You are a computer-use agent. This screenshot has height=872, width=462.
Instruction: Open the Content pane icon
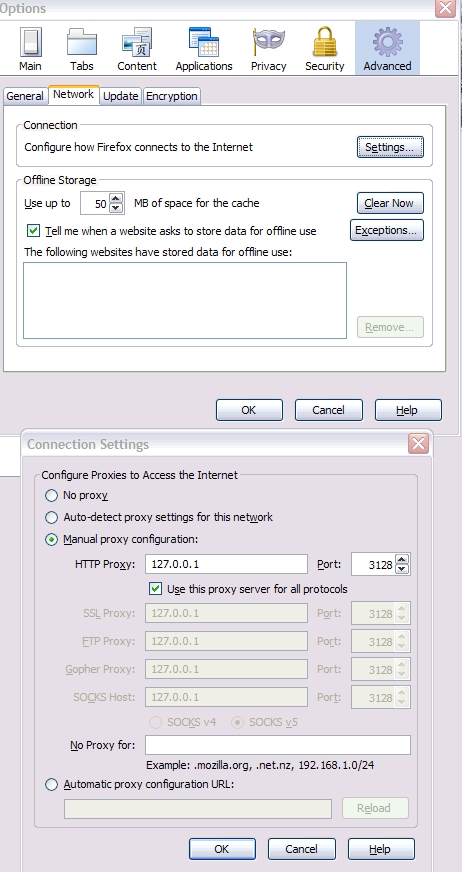[x=137, y=42]
